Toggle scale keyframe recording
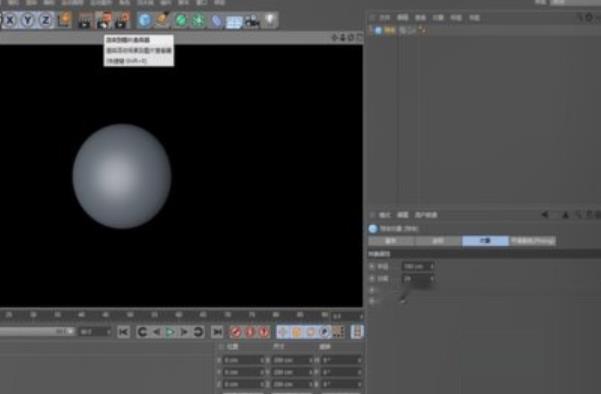The height and width of the screenshot is (394, 601). (297, 332)
